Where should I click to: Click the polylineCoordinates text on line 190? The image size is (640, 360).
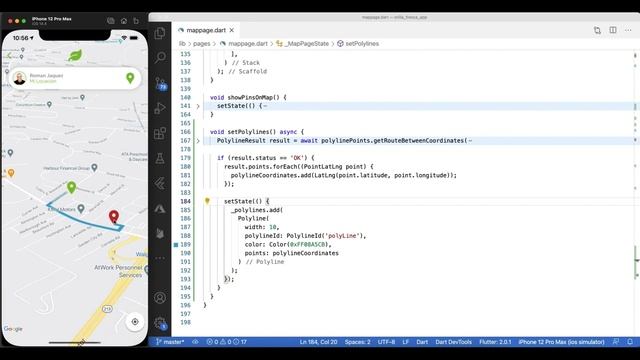pos(305,253)
